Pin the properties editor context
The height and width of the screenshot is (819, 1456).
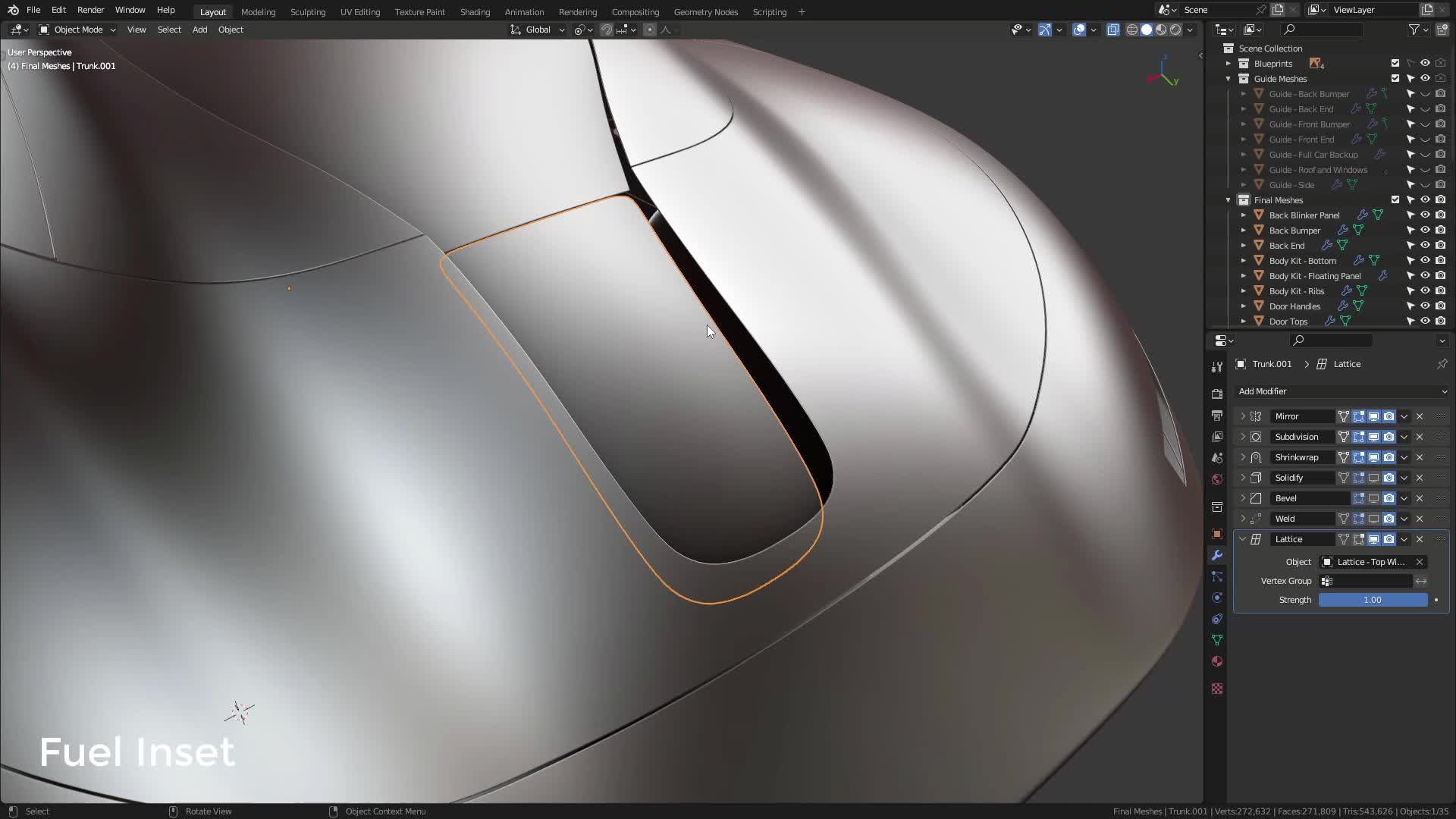(x=1442, y=364)
